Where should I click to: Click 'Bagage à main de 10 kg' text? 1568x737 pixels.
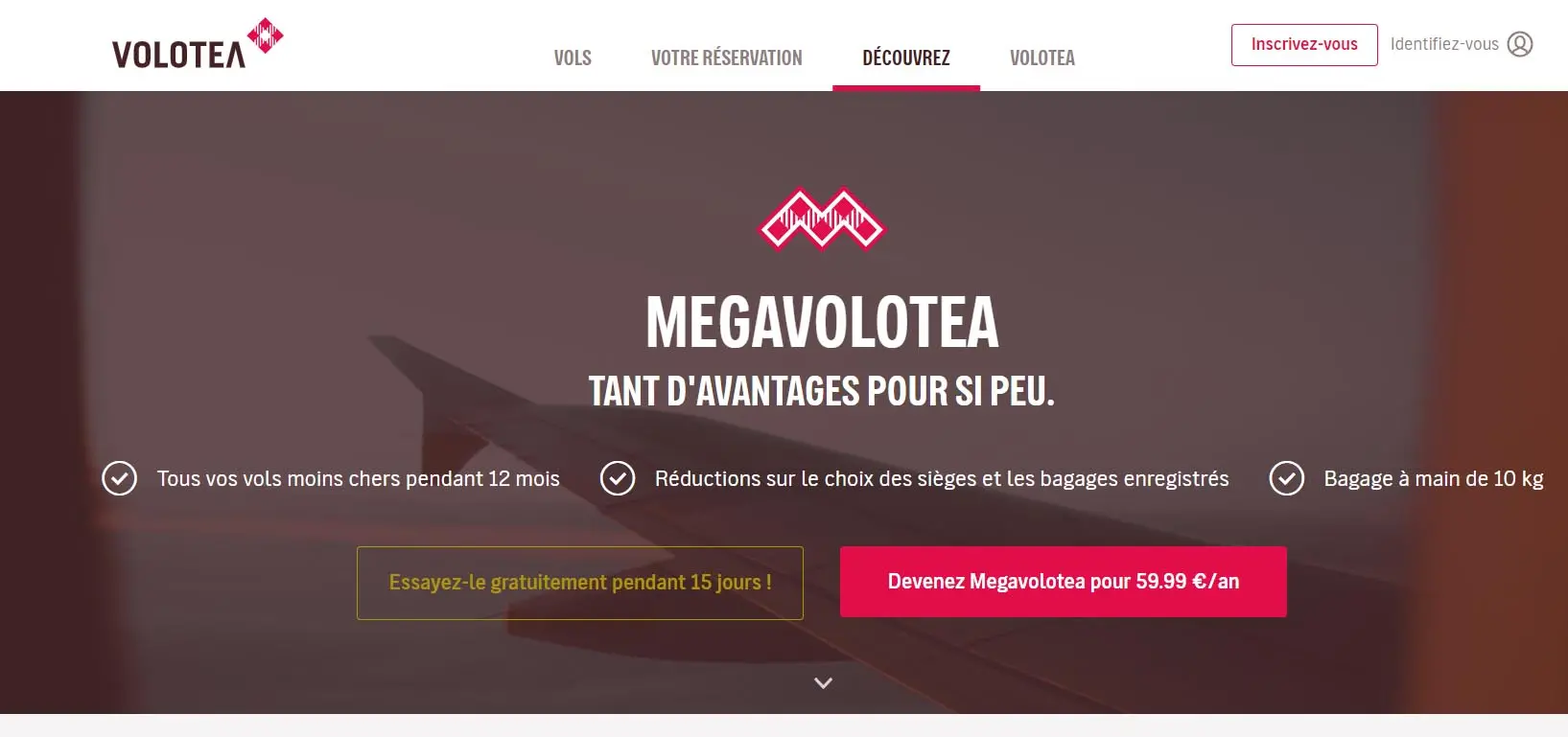coord(1434,478)
